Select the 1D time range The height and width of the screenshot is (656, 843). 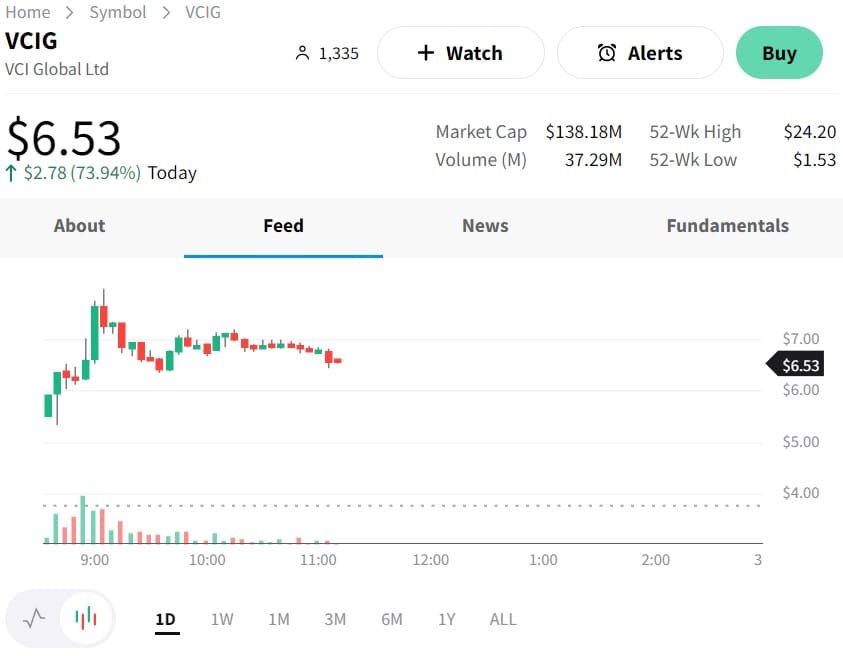point(165,619)
